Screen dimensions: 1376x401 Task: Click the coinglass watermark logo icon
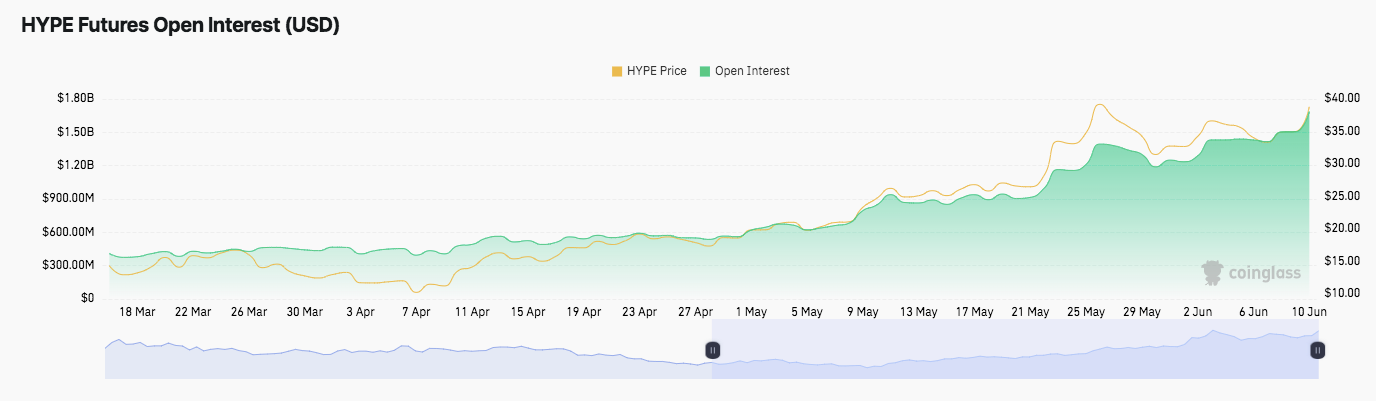tap(1213, 271)
